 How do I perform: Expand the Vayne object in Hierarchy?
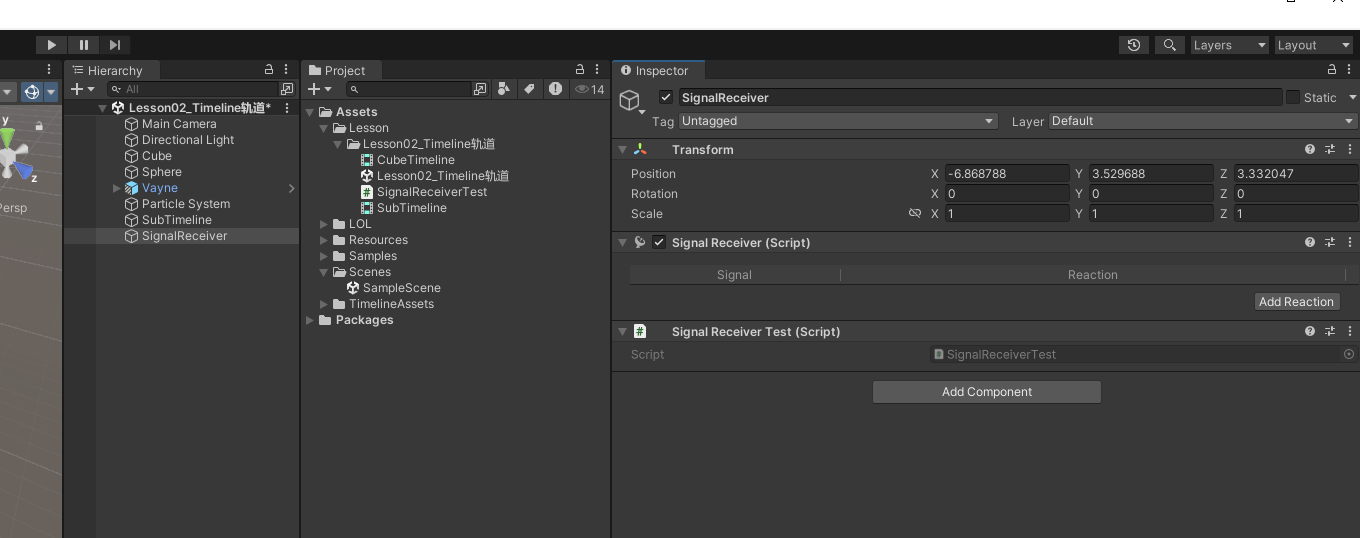[117, 188]
